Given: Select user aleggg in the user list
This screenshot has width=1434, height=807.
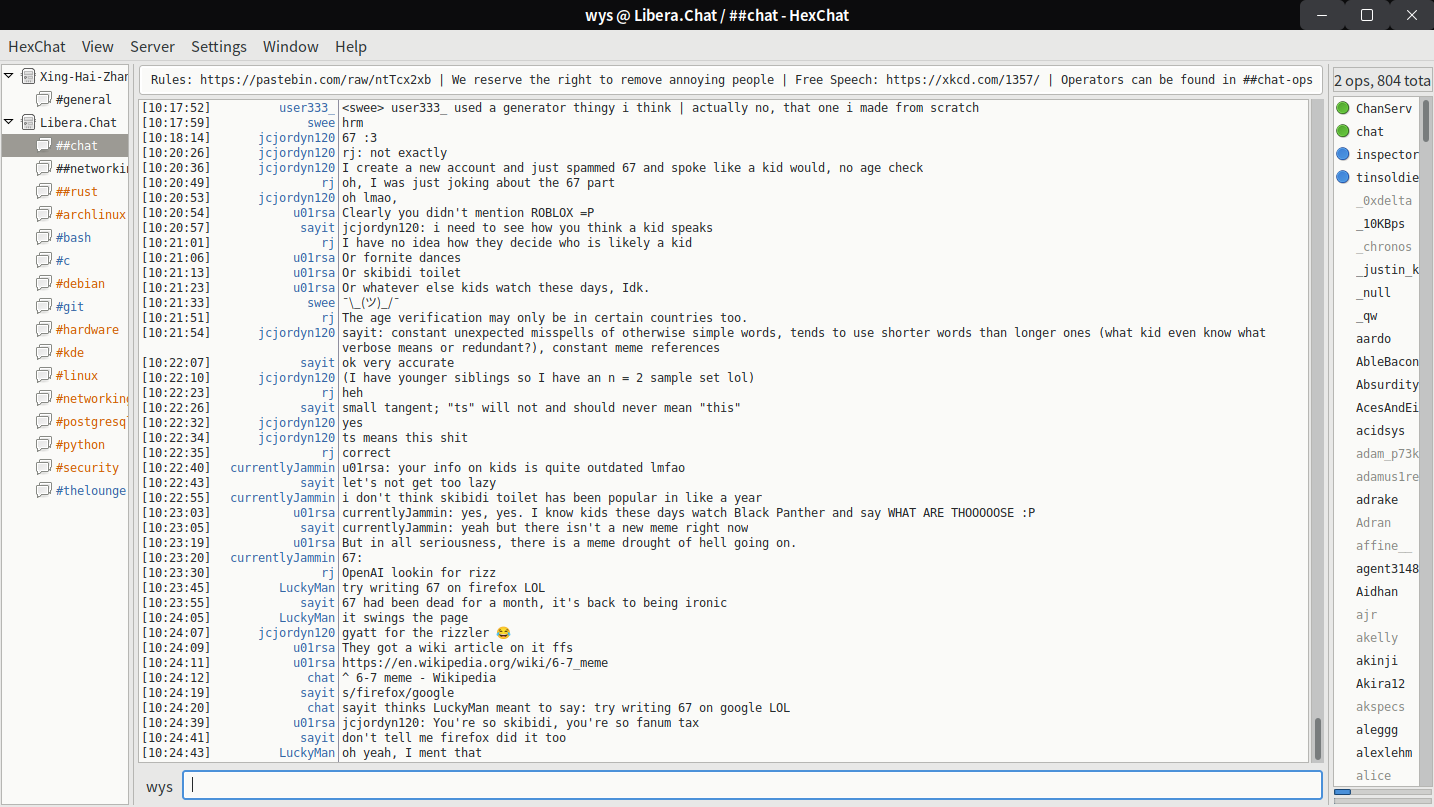Looking at the screenshot, I should 1377,729.
